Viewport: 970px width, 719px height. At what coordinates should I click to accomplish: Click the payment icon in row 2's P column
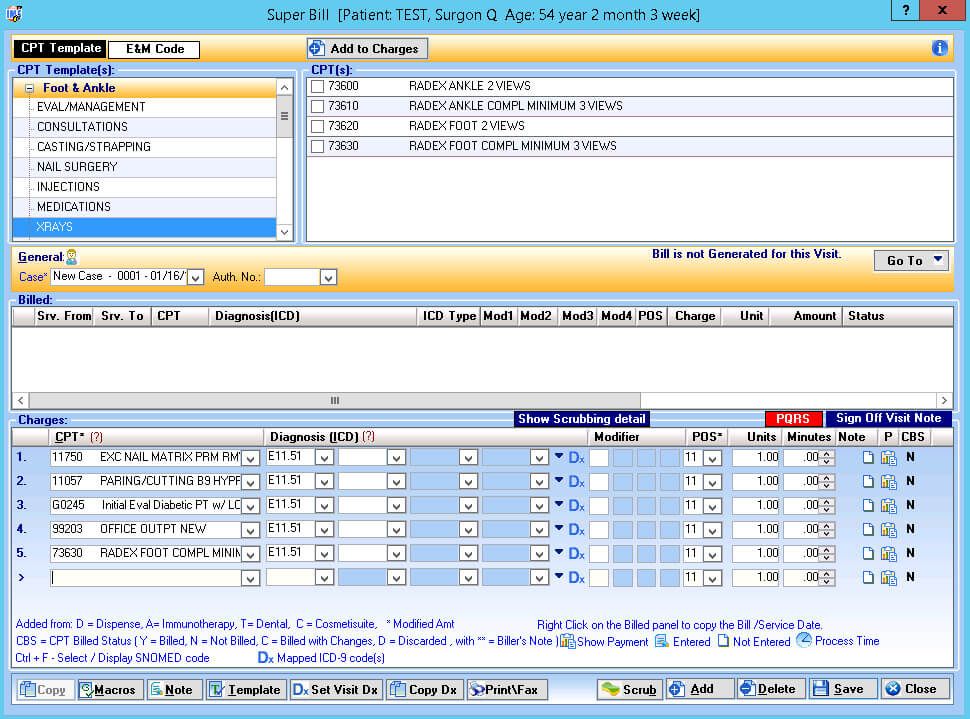click(888, 482)
